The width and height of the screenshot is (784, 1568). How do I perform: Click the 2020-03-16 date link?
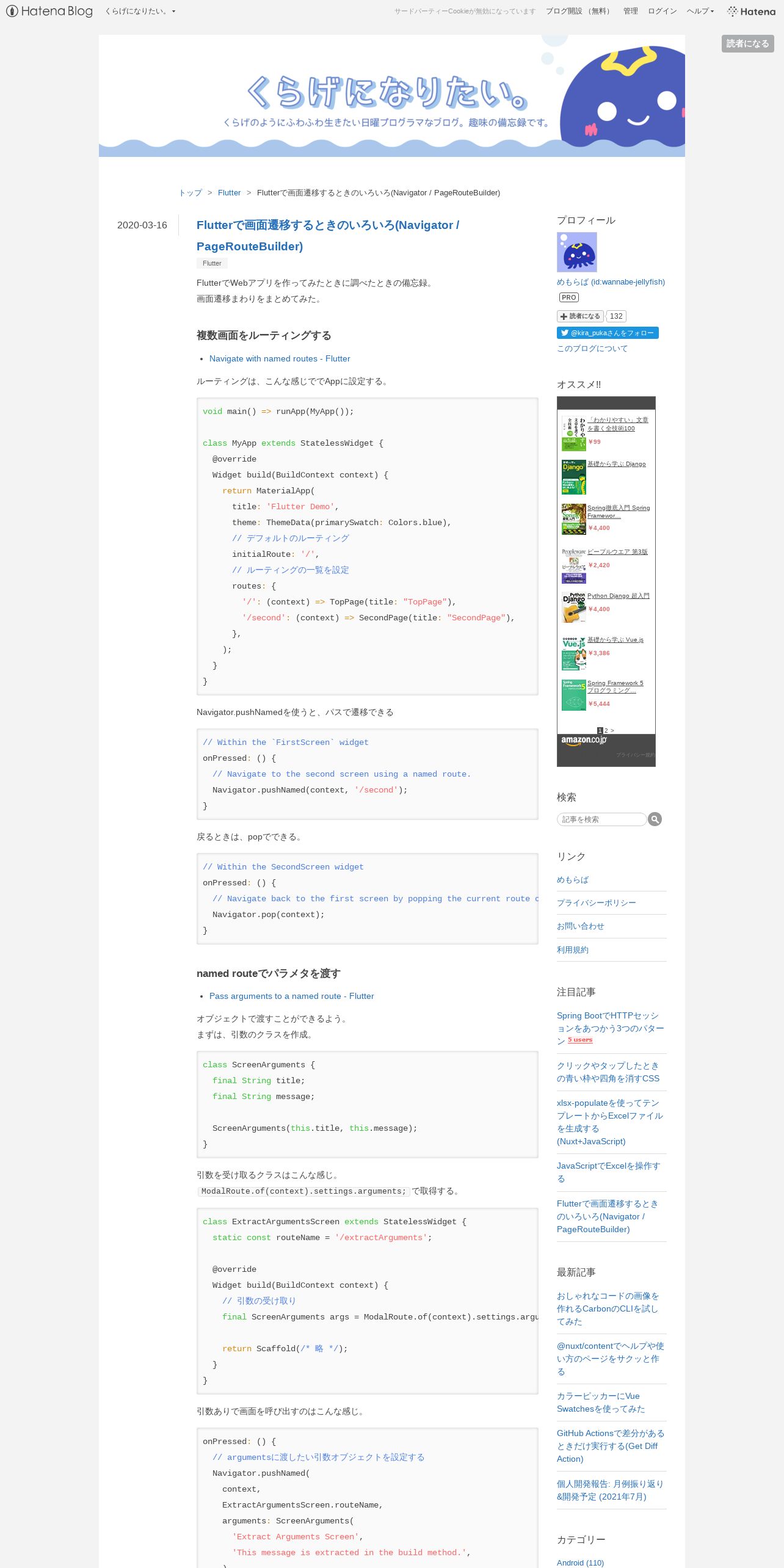142,225
